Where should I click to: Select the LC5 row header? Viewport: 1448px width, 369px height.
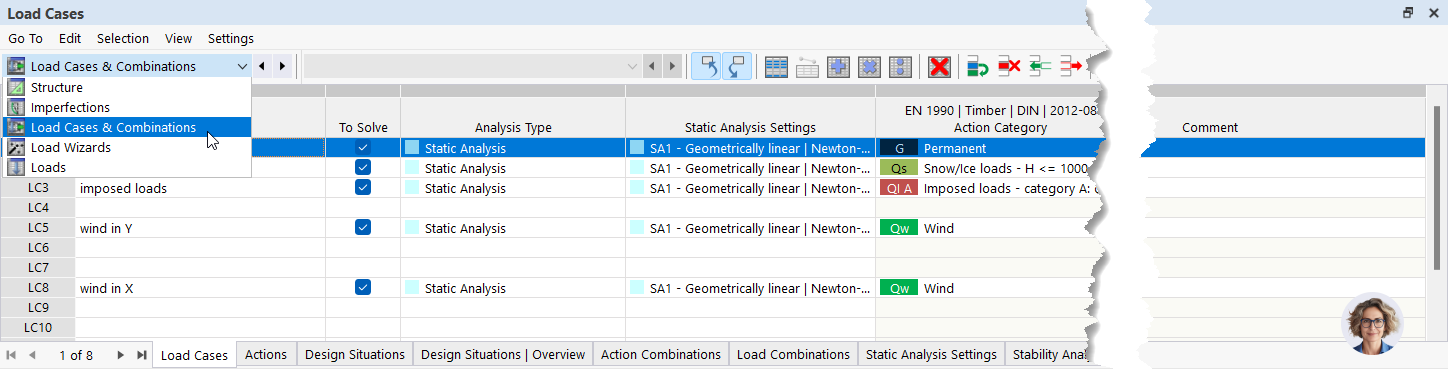click(38, 228)
